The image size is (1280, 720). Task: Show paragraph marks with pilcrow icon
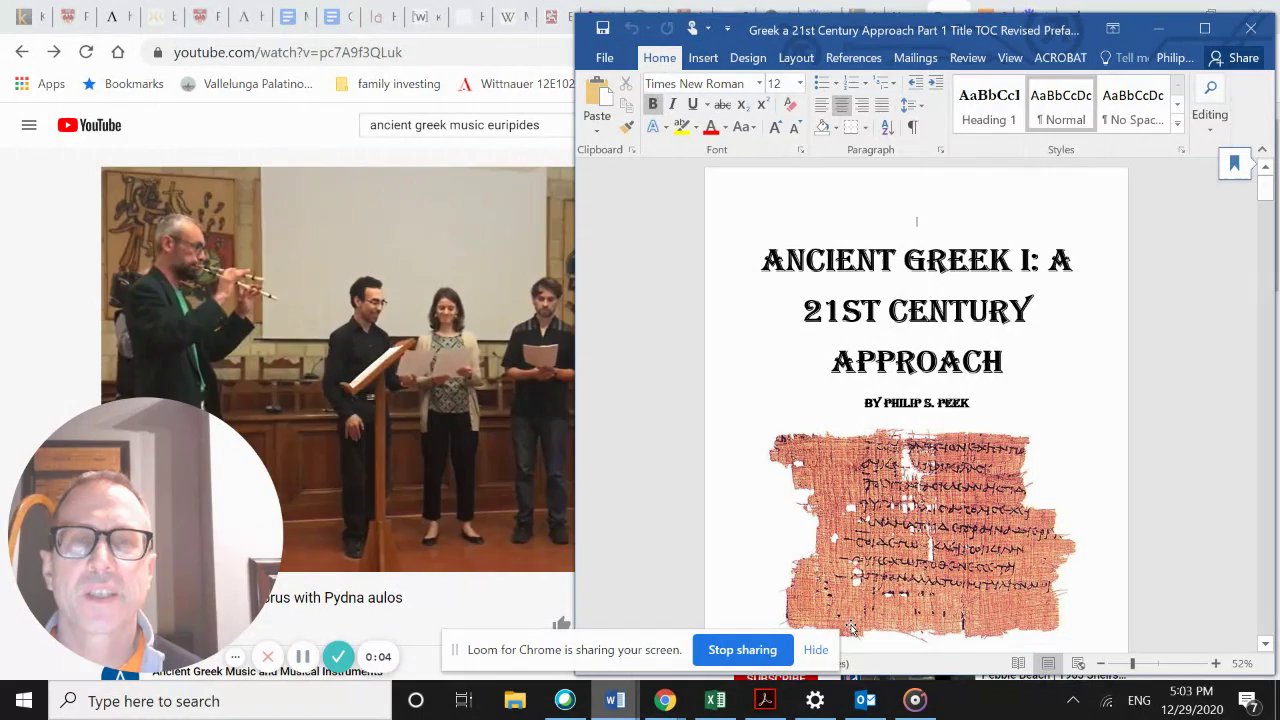pyautogui.click(x=912, y=127)
